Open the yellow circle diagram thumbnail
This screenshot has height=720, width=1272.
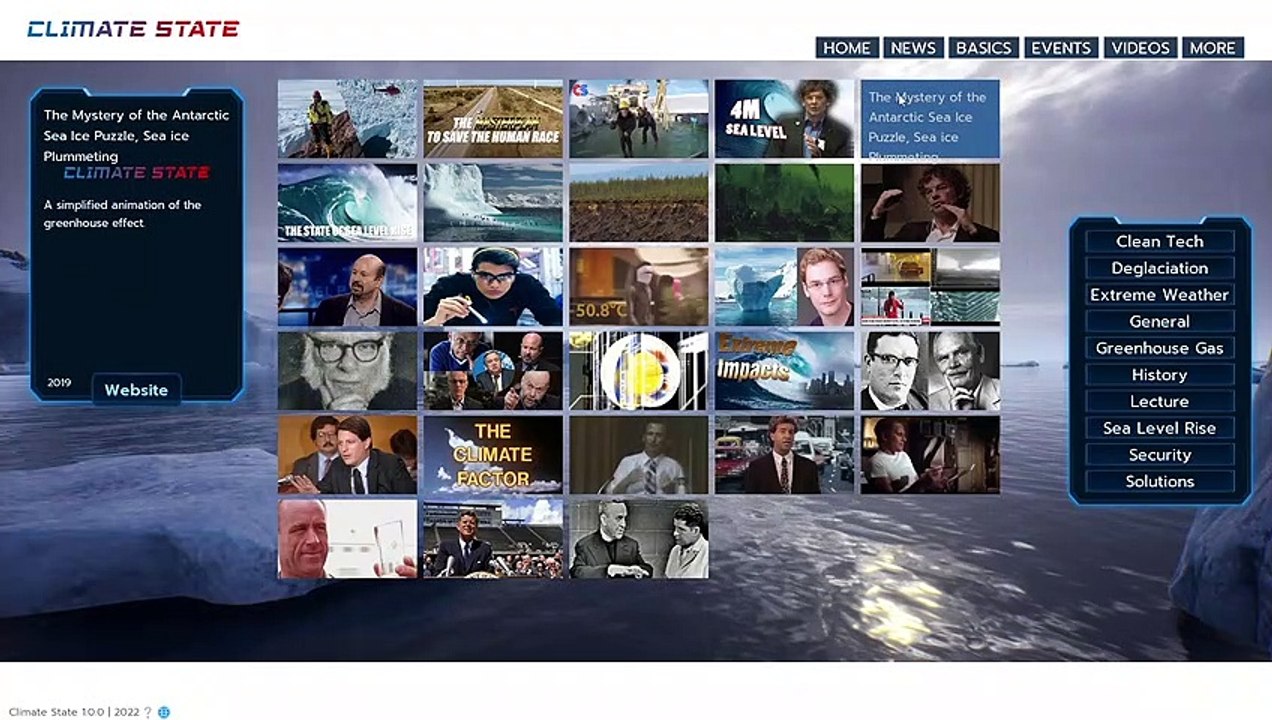tap(639, 371)
